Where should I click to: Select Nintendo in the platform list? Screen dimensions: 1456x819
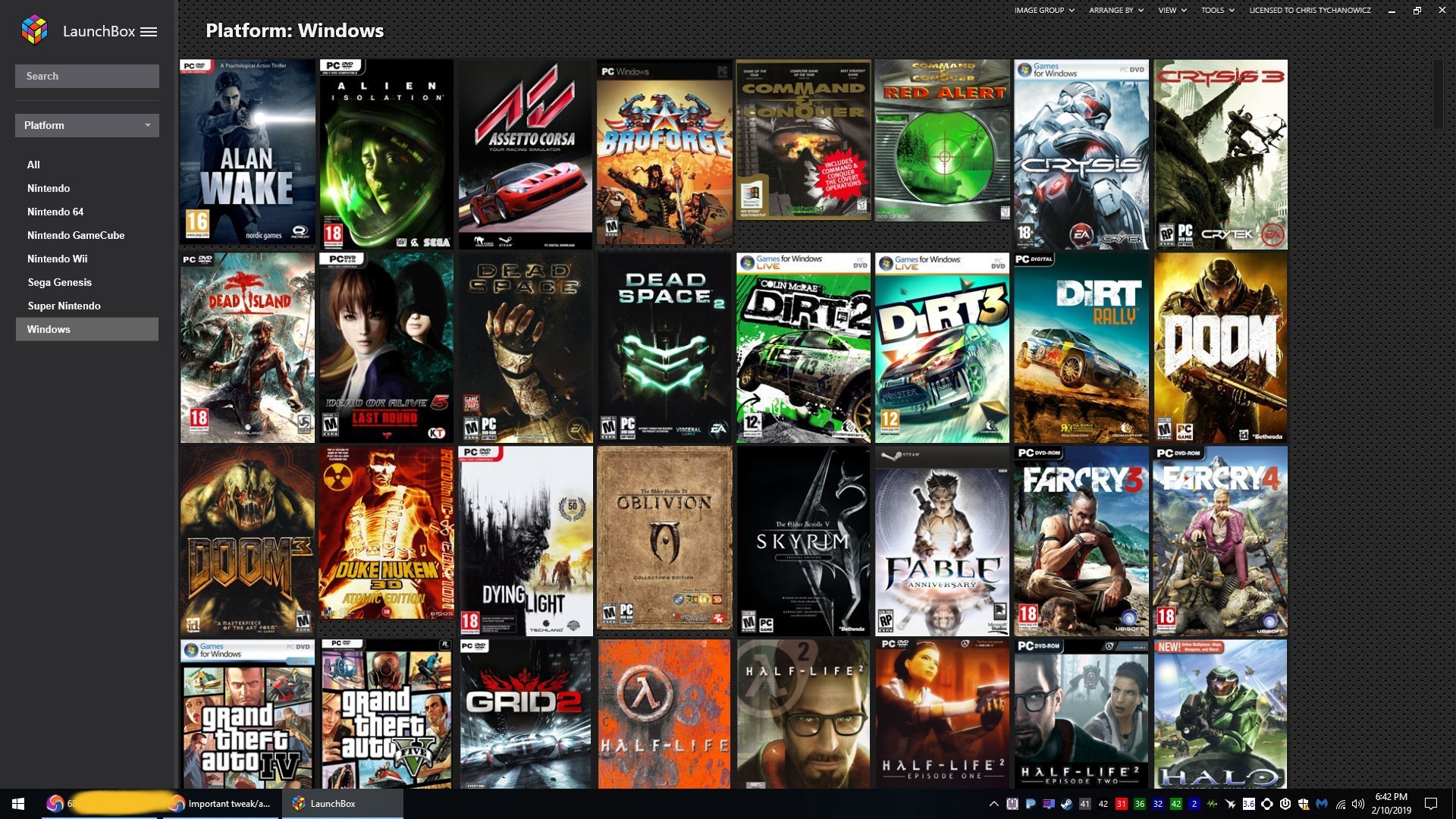coord(49,188)
